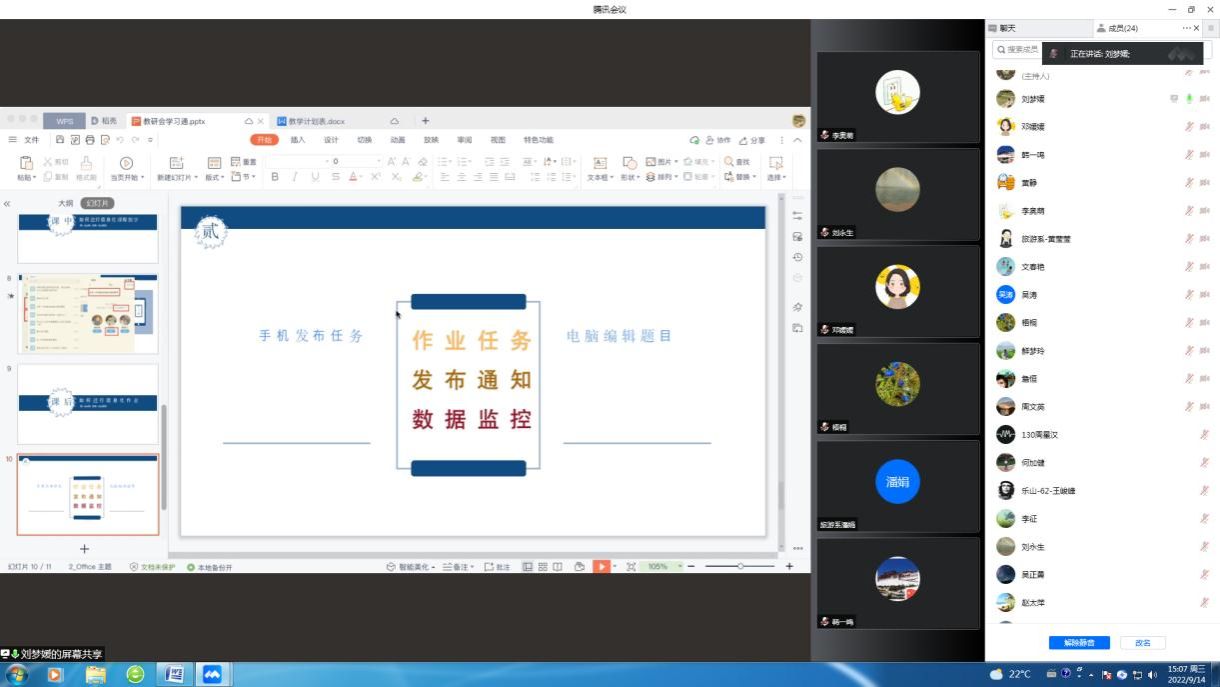Click the New Slide icon

pyautogui.click(x=177, y=163)
